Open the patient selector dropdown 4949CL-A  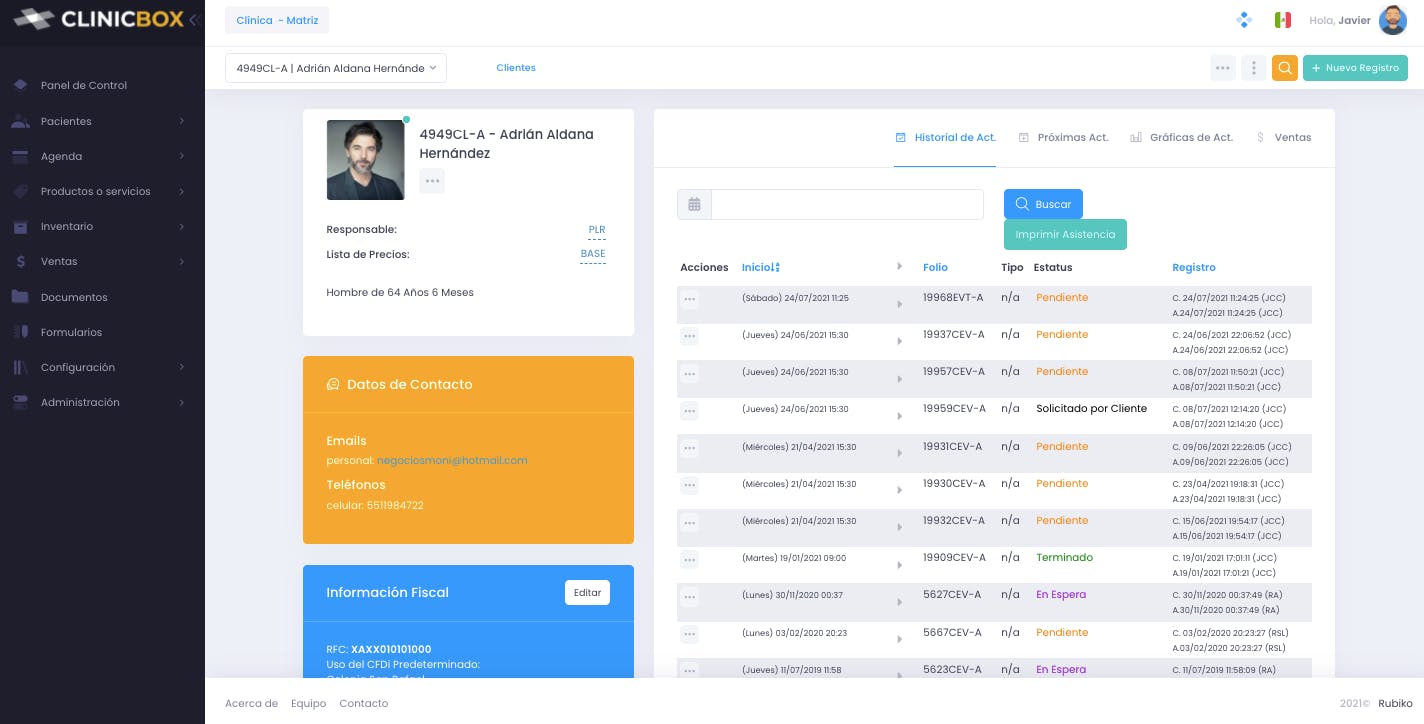tap(336, 68)
